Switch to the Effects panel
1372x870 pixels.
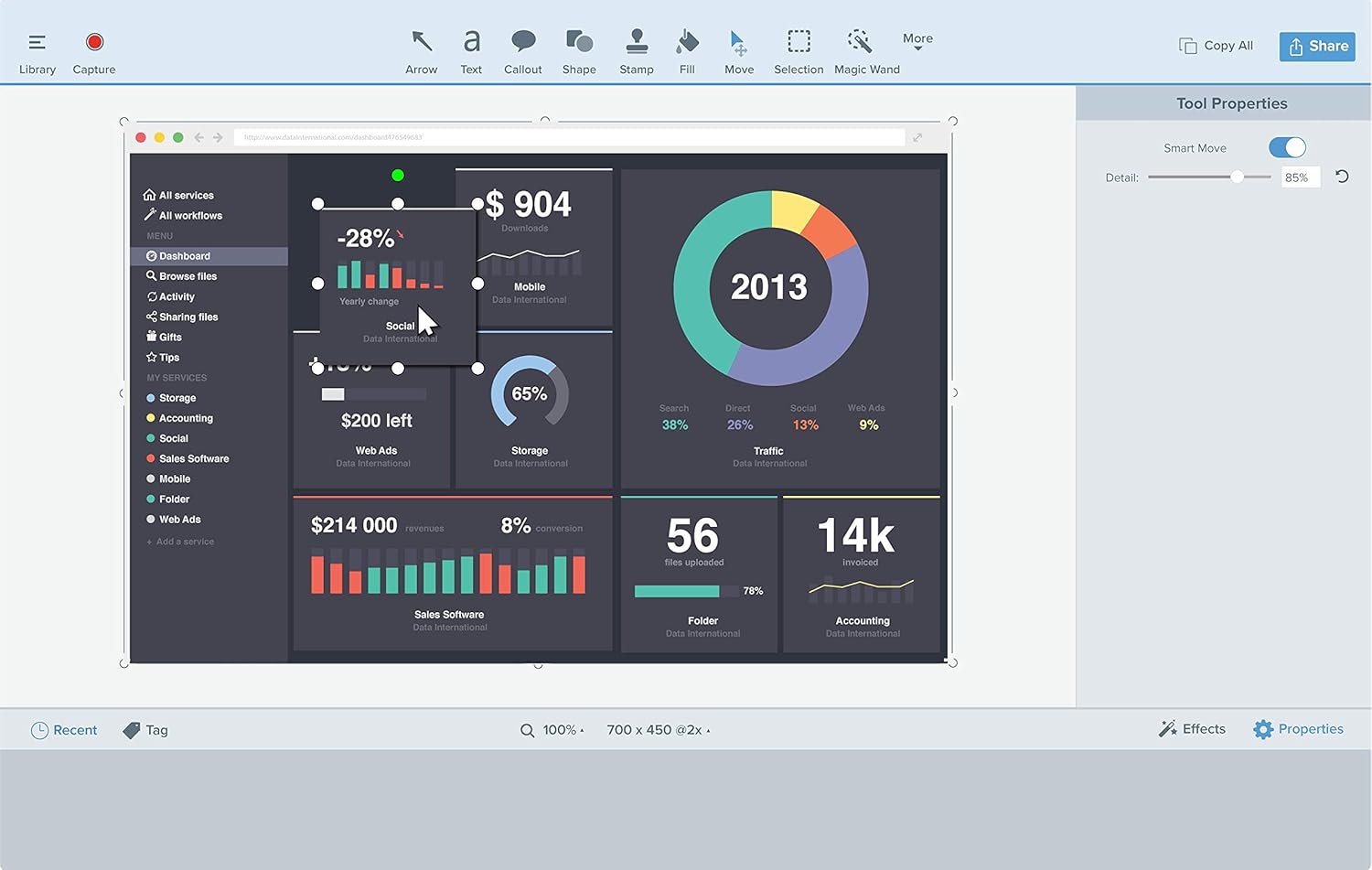(x=1192, y=729)
